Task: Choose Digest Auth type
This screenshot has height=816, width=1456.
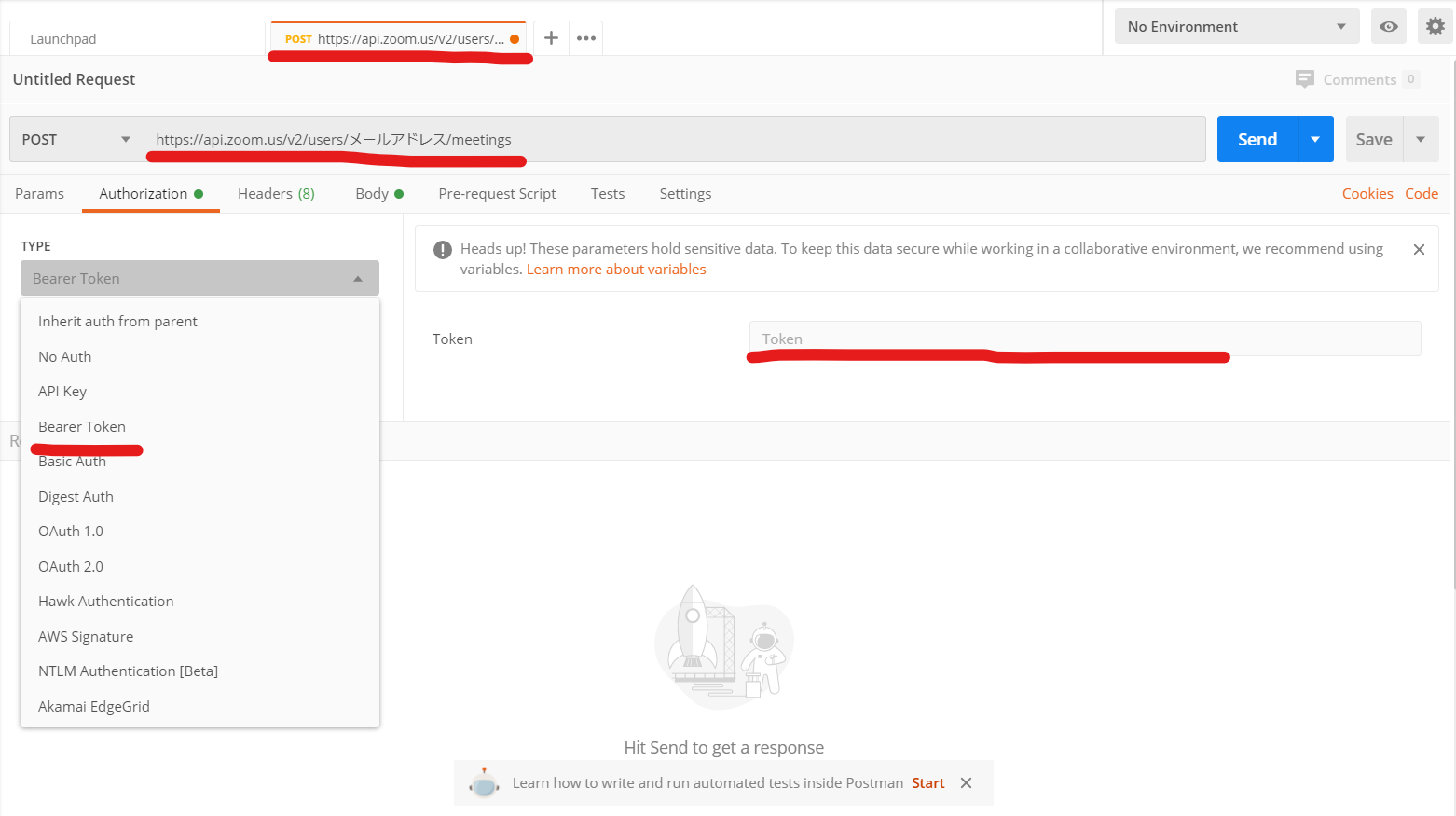Action: click(x=199, y=496)
